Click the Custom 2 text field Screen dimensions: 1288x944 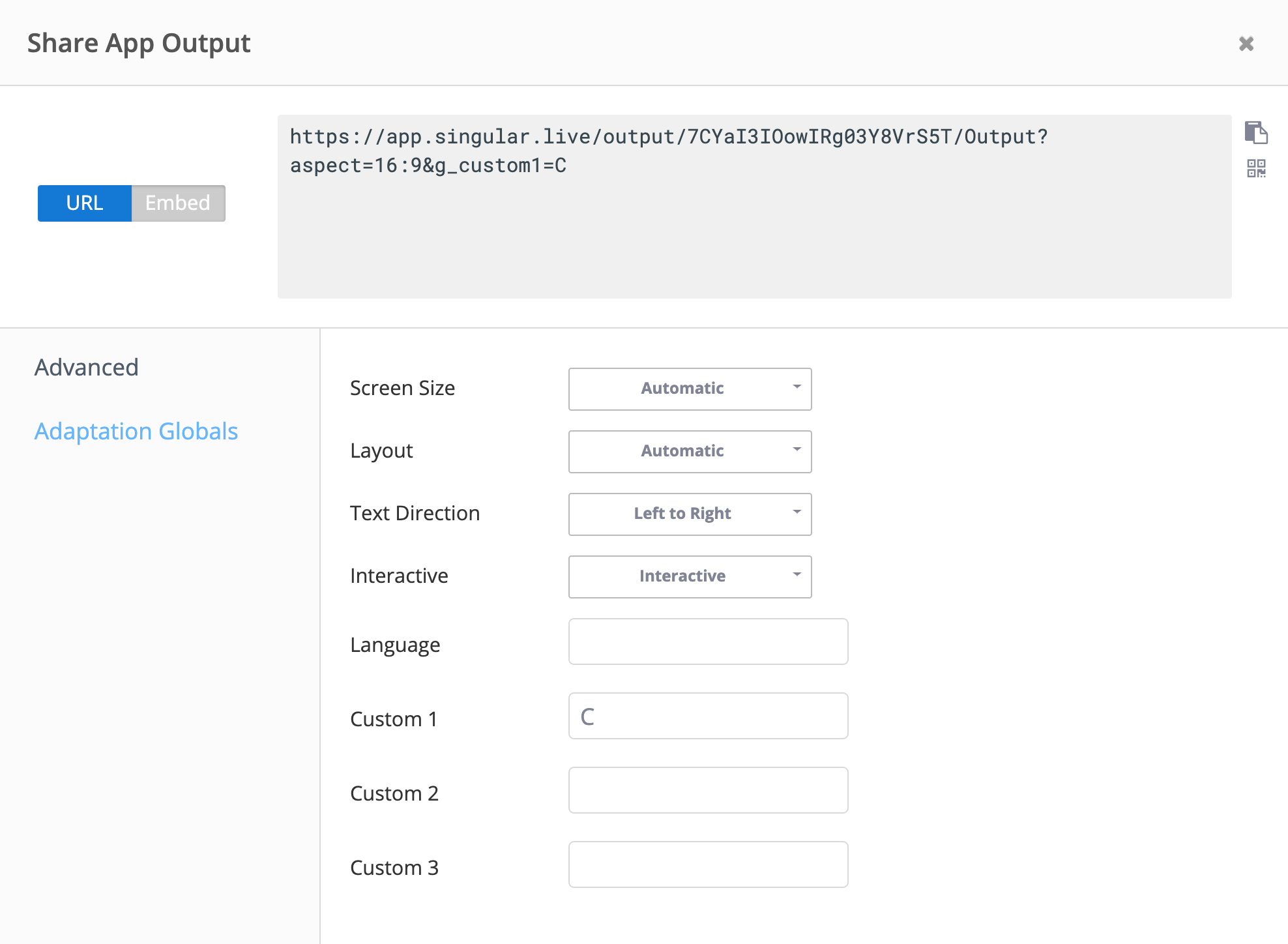[x=708, y=790]
